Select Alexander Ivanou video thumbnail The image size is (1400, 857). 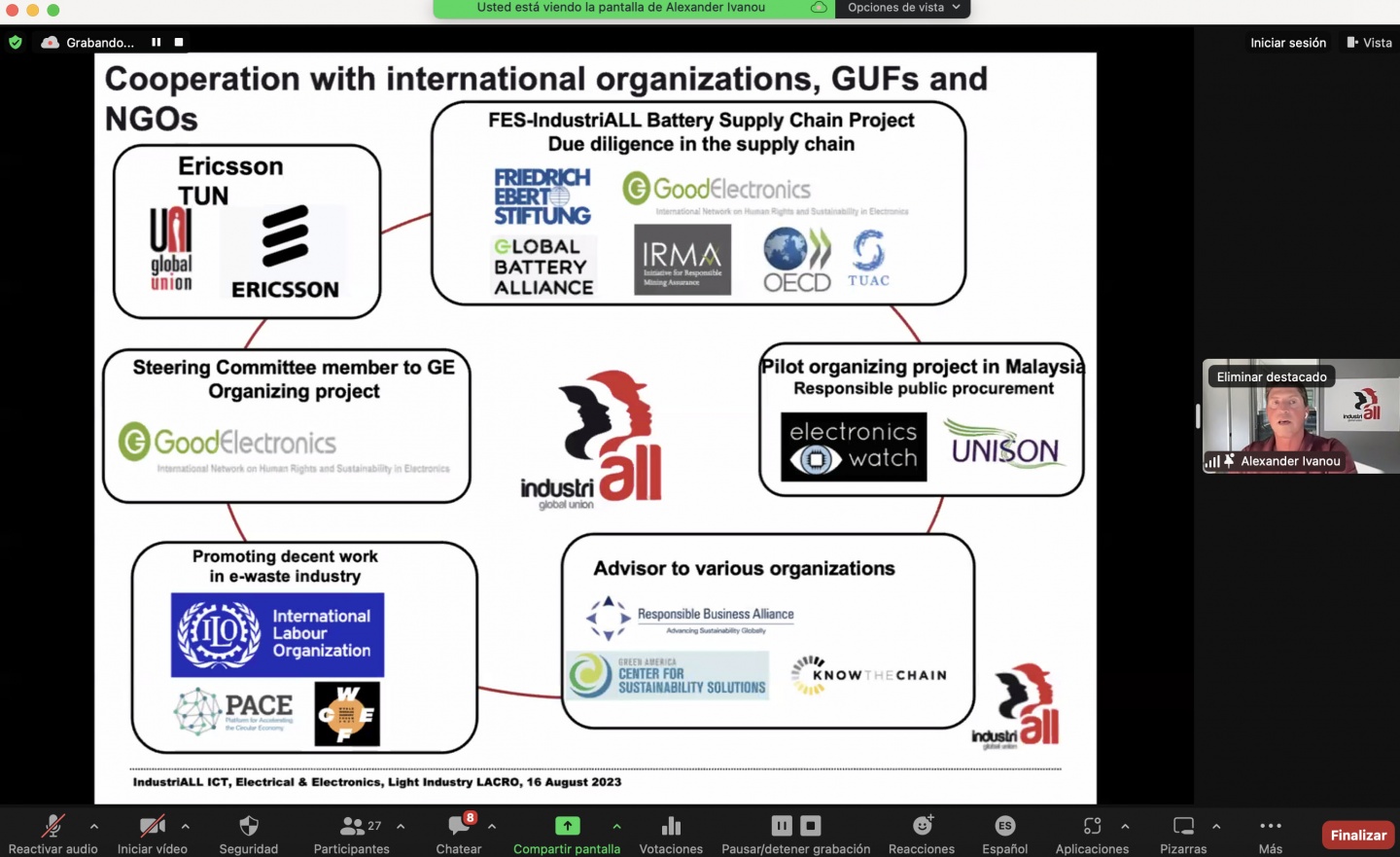1301,416
